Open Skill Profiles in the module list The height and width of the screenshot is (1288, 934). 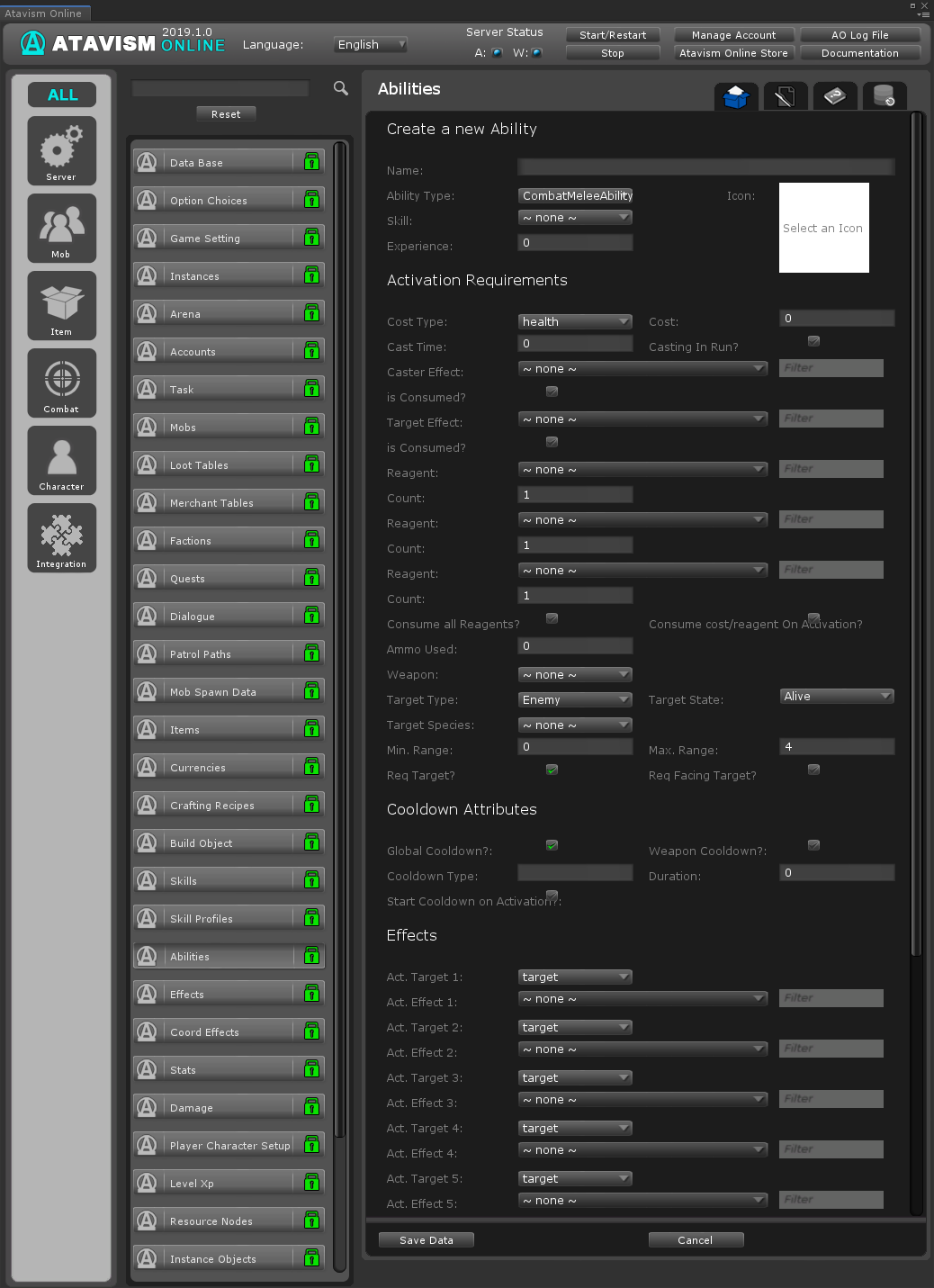[228, 919]
